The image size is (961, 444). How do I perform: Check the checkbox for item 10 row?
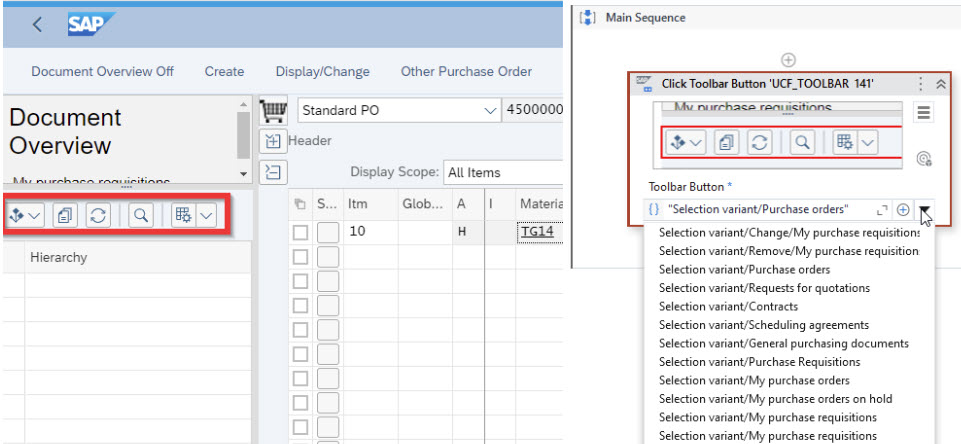pyautogui.click(x=300, y=232)
